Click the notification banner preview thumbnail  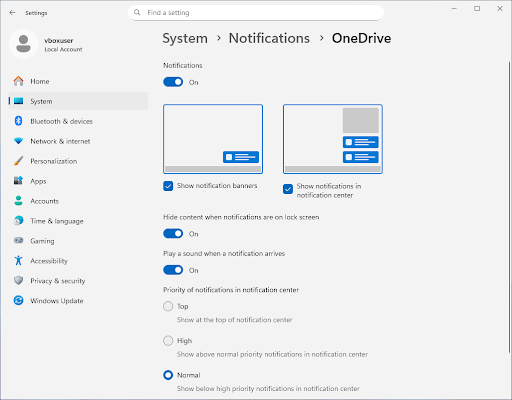click(213, 139)
